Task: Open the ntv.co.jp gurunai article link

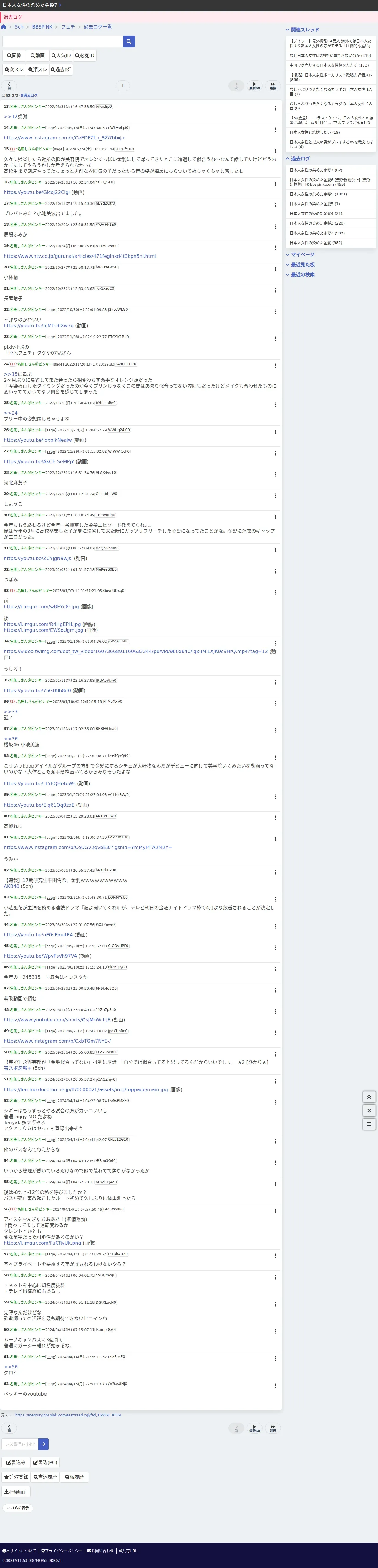Action: [80, 256]
